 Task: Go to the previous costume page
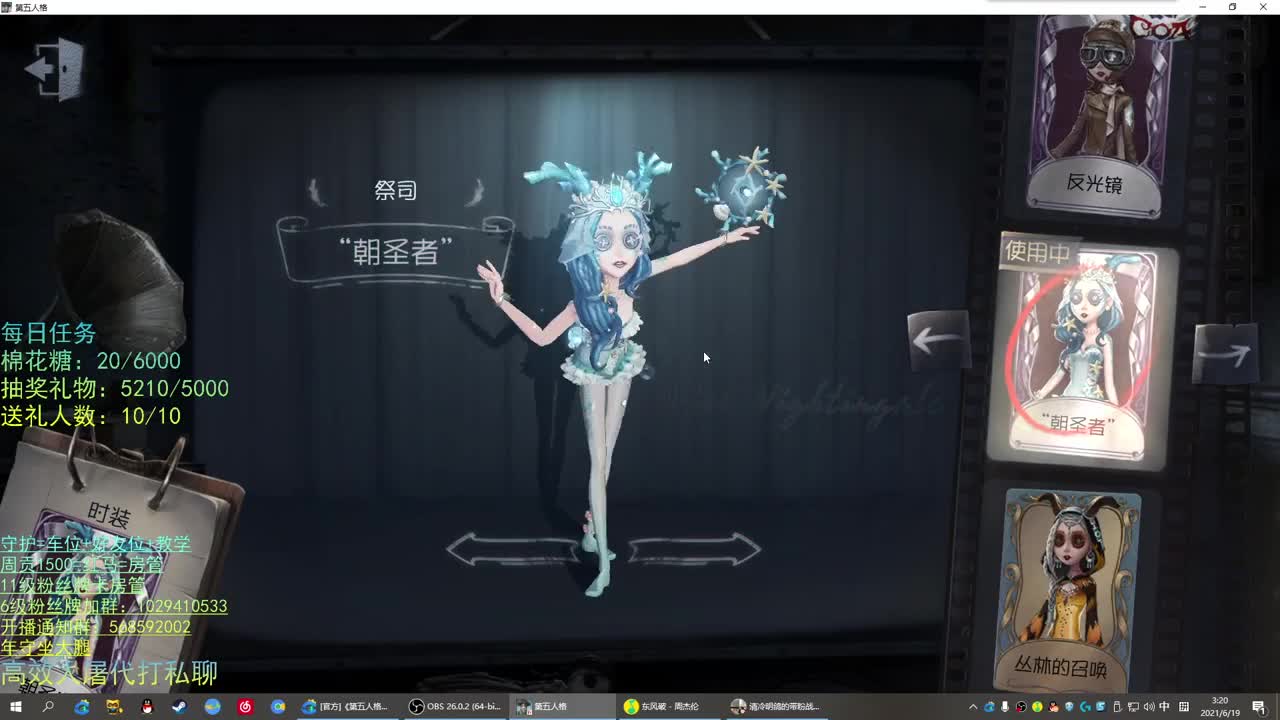click(938, 340)
